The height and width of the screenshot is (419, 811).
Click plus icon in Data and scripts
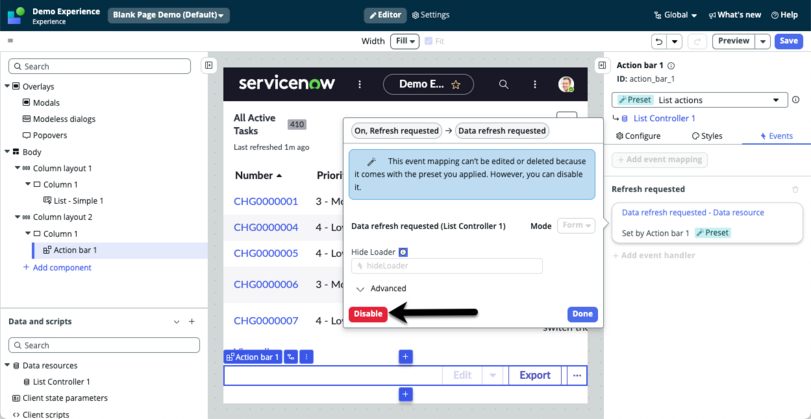pos(191,322)
